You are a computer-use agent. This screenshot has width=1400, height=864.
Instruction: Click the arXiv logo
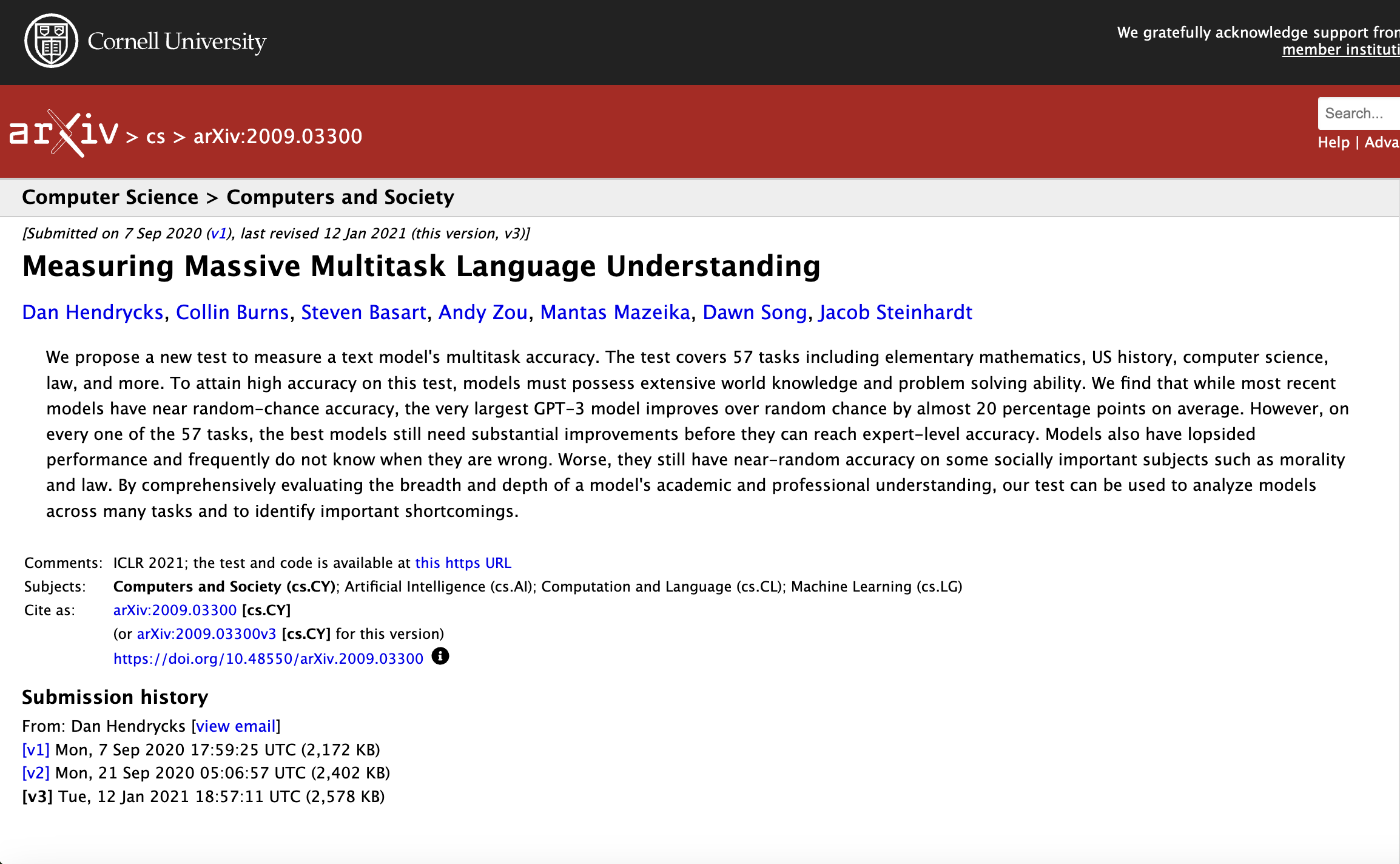pyautogui.click(x=64, y=133)
